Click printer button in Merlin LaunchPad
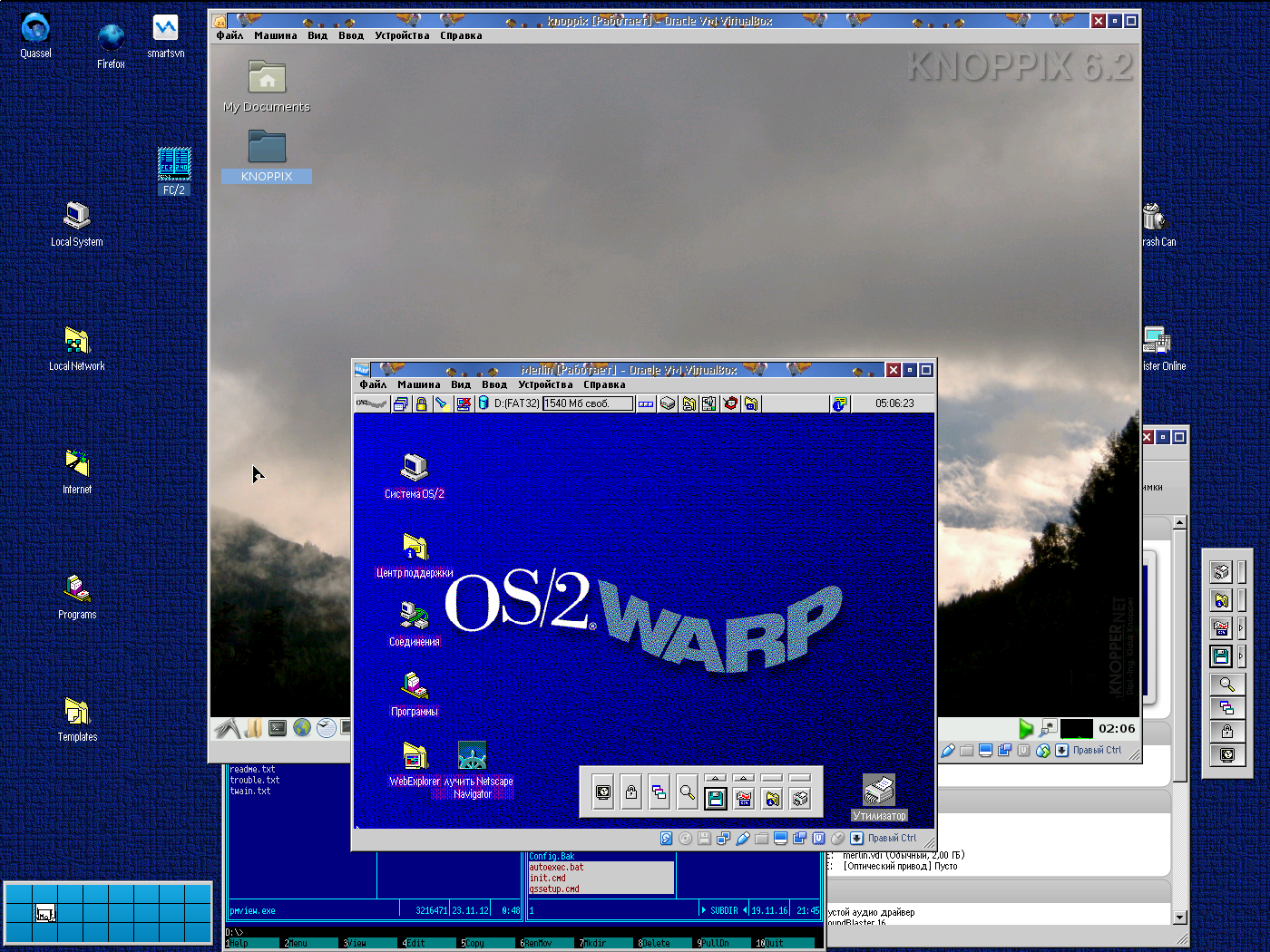Image resolution: width=1270 pixels, height=952 pixels. tap(800, 798)
